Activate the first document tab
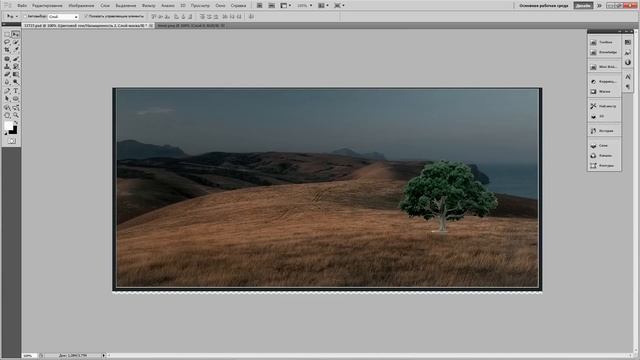 [88, 25]
